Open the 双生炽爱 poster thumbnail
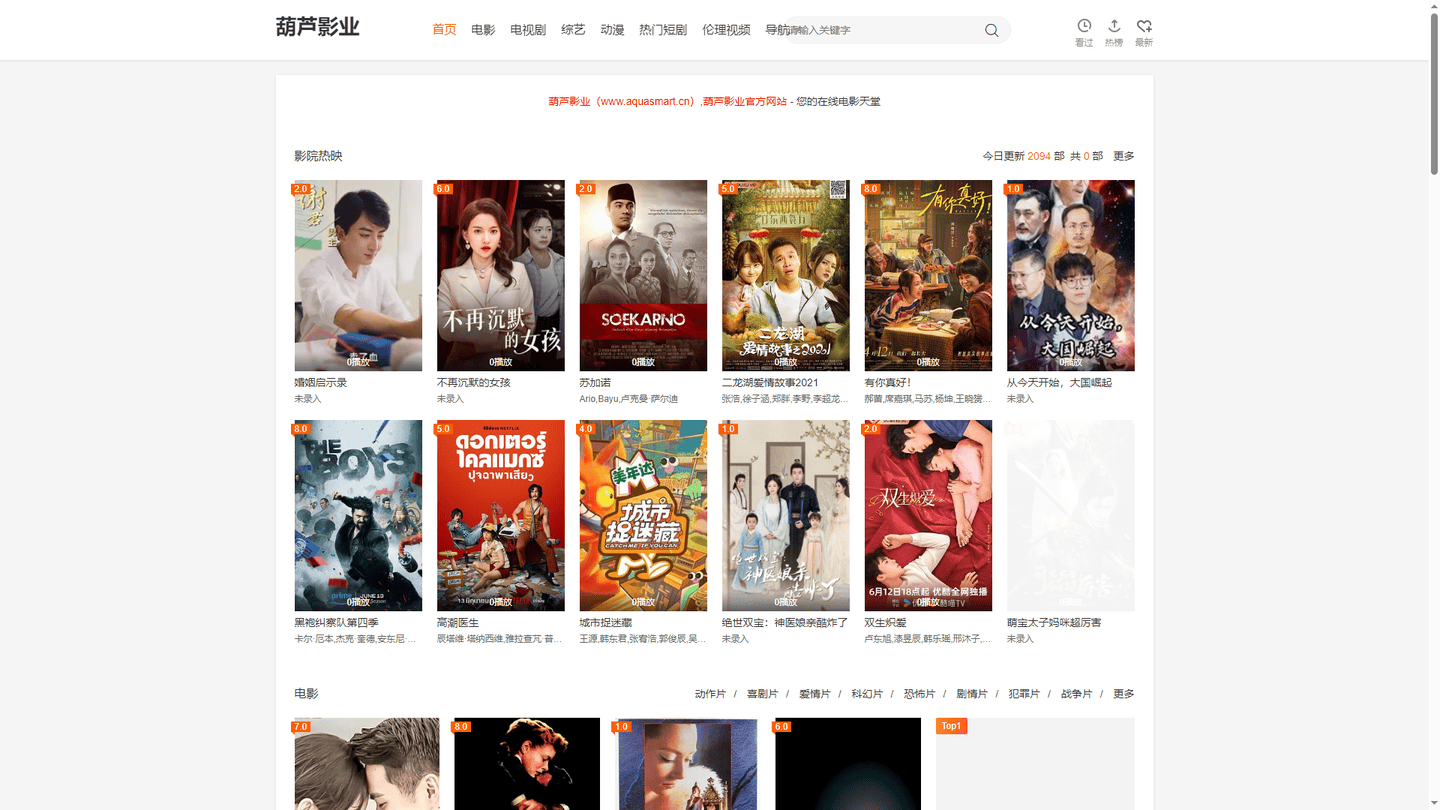 928,515
